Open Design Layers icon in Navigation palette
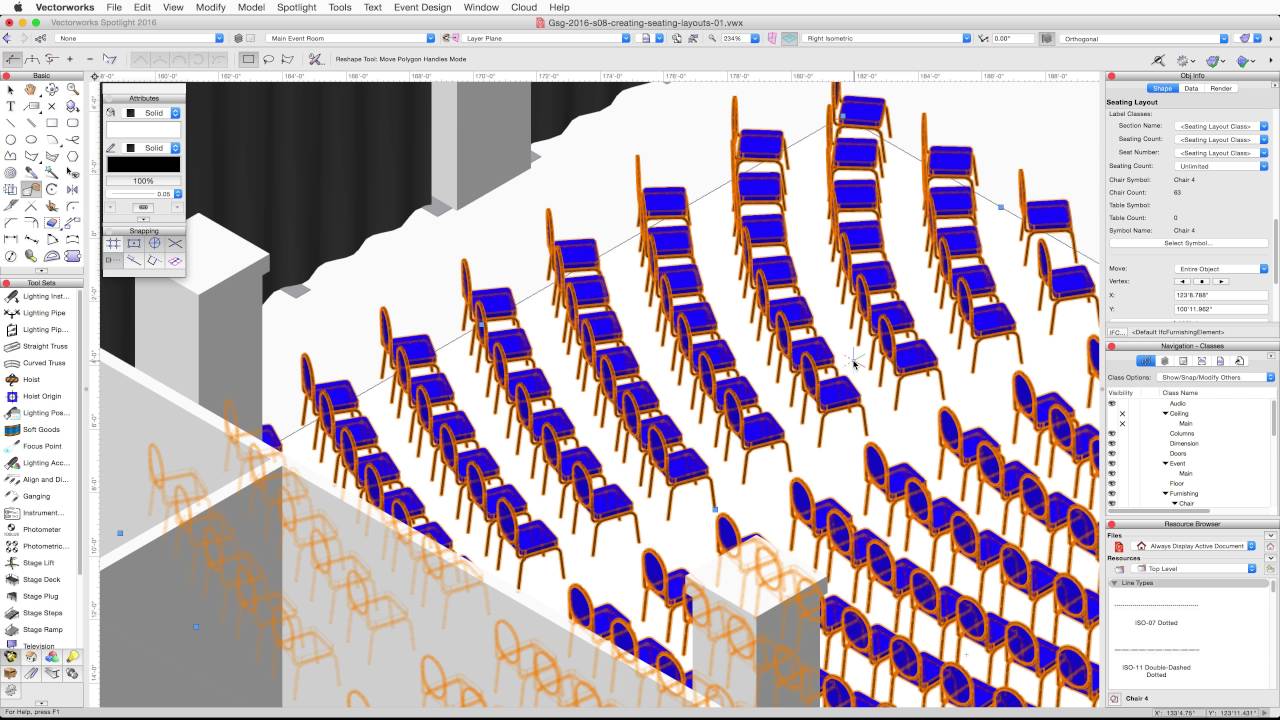The height and width of the screenshot is (720, 1280). (x=1165, y=361)
